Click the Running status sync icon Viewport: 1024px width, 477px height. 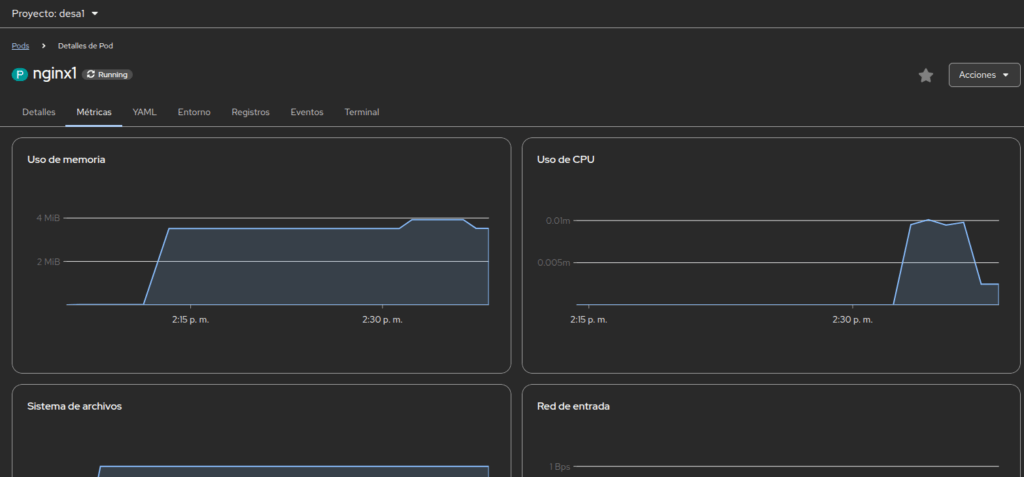tap(91, 75)
